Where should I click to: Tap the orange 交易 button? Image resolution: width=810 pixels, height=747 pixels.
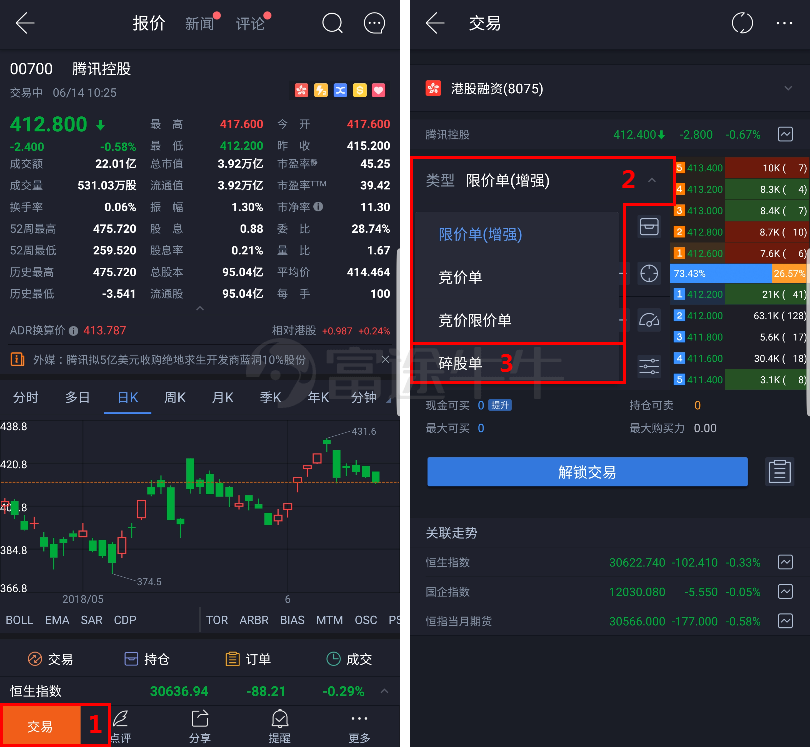pos(40,726)
